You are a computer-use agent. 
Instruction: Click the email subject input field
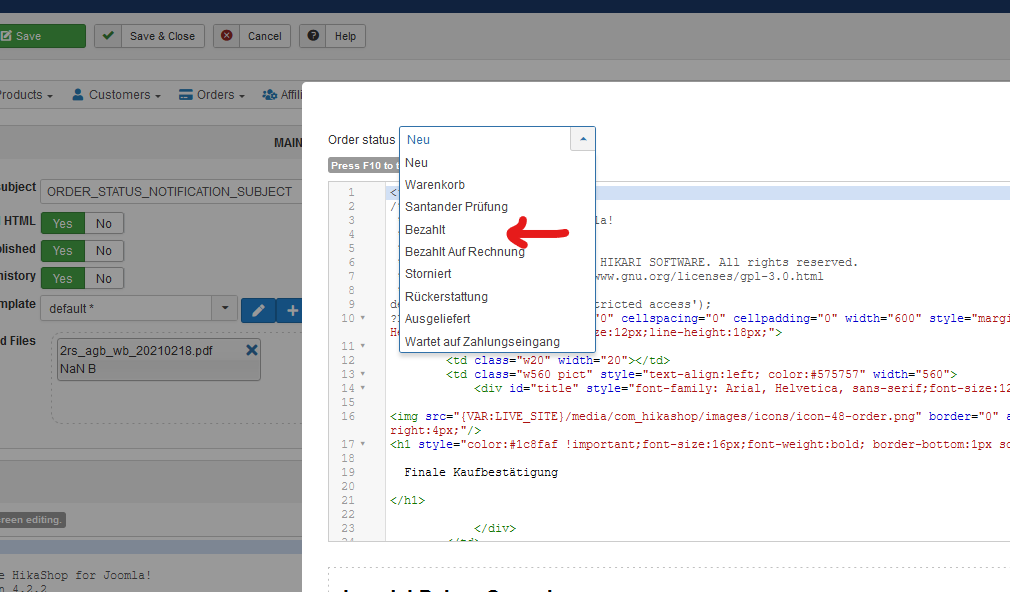click(170, 191)
